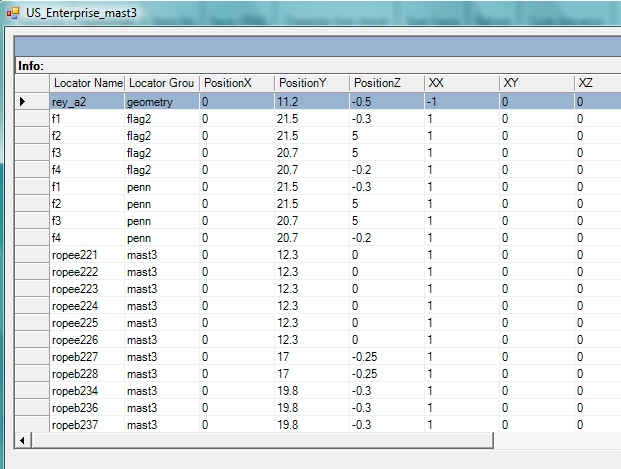Select the ropeb234 locator cell
Image resolution: width=621 pixels, height=469 pixels.
pos(87,391)
